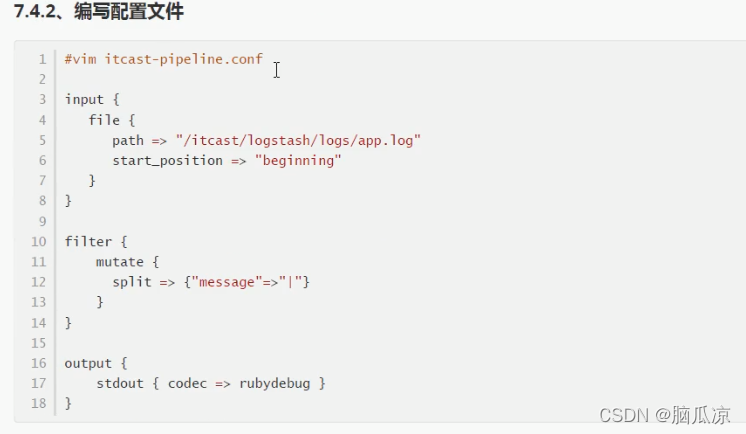The width and height of the screenshot is (746, 434).
Task: Click the "start_position" keyword
Action: tap(167, 160)
